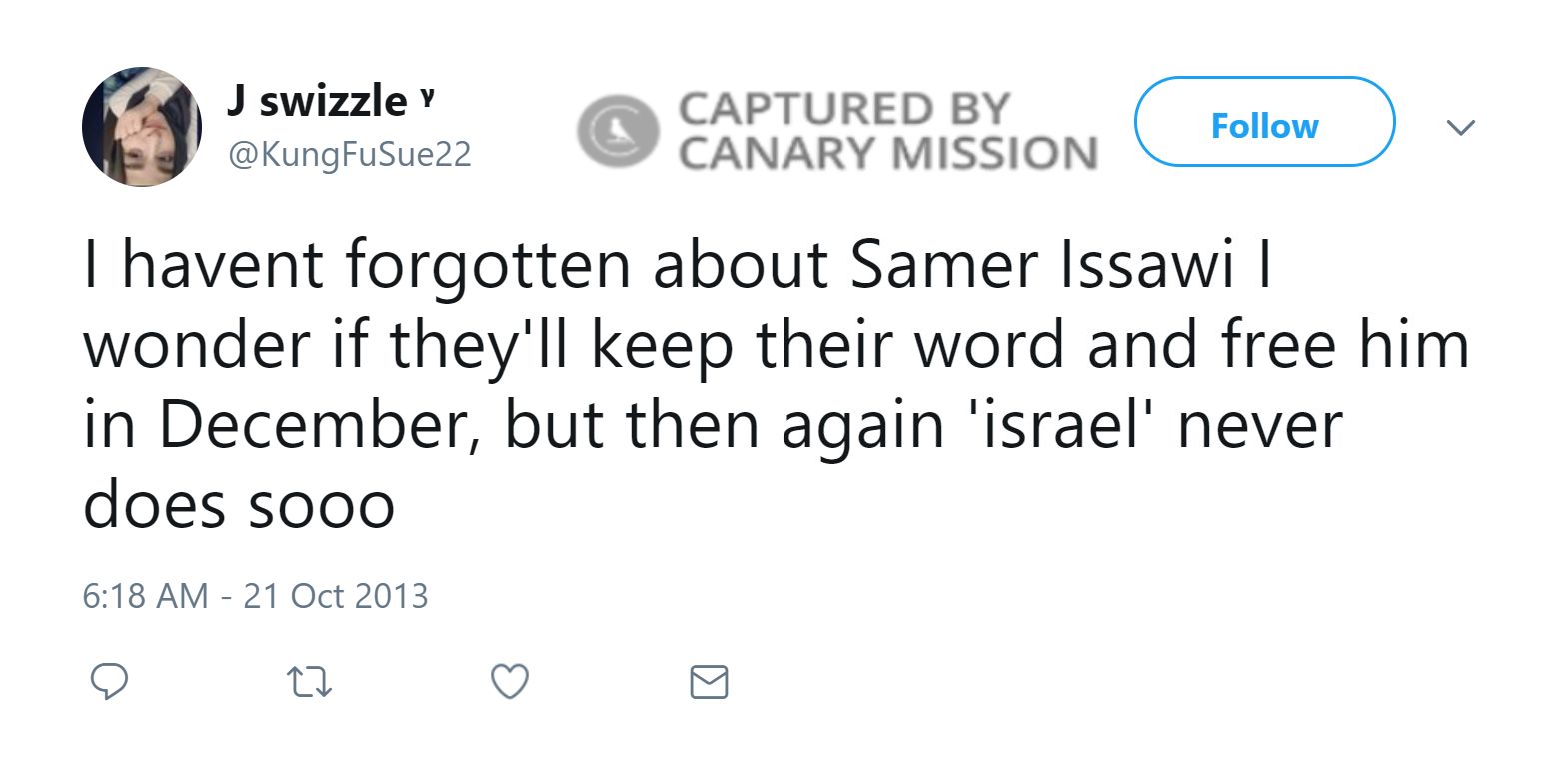
Task: Click the words "Samer Issawi" in the tweet
Action: [x=1041, y=265]
